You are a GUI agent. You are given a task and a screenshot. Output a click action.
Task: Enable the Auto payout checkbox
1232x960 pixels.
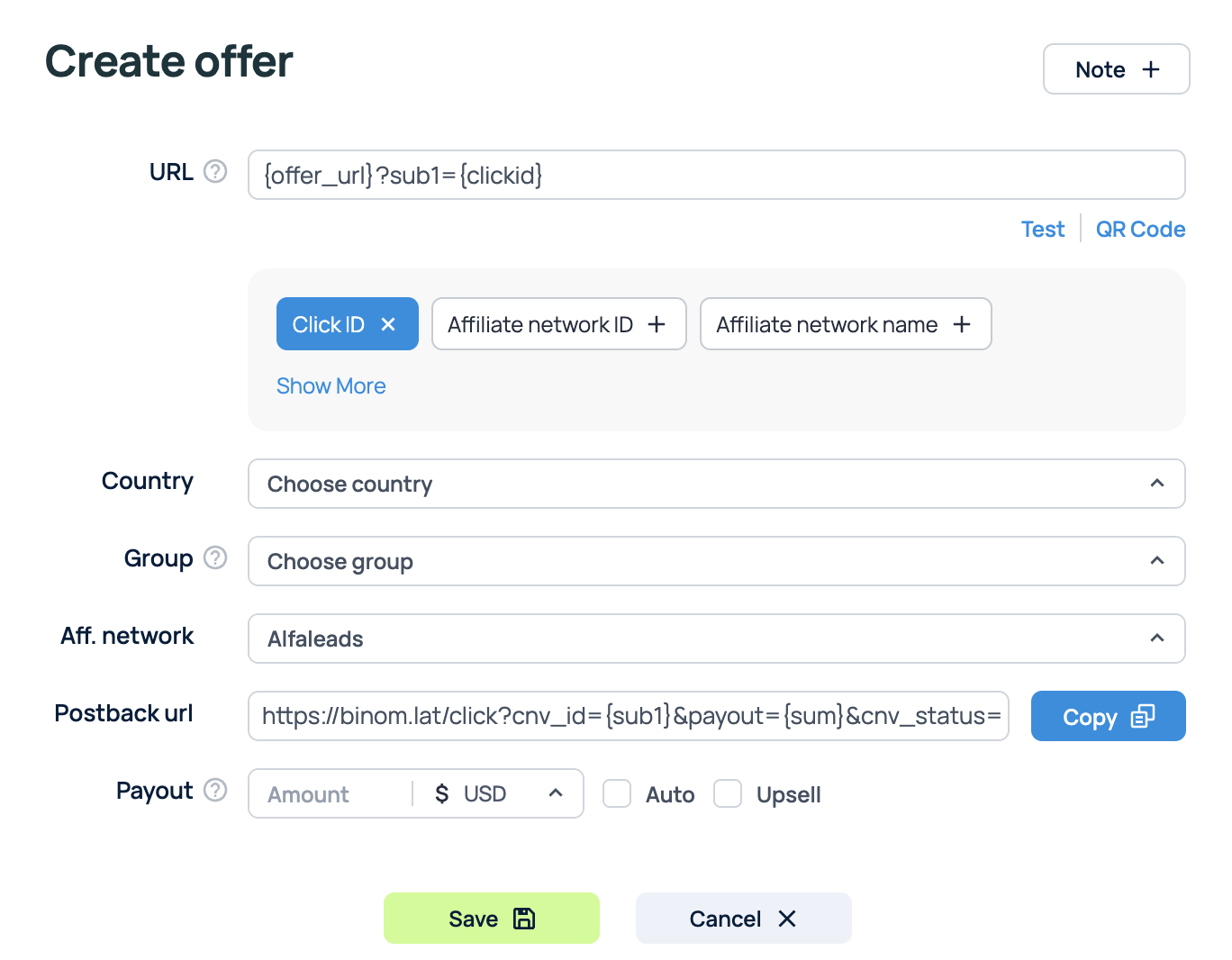click(617, 793)
